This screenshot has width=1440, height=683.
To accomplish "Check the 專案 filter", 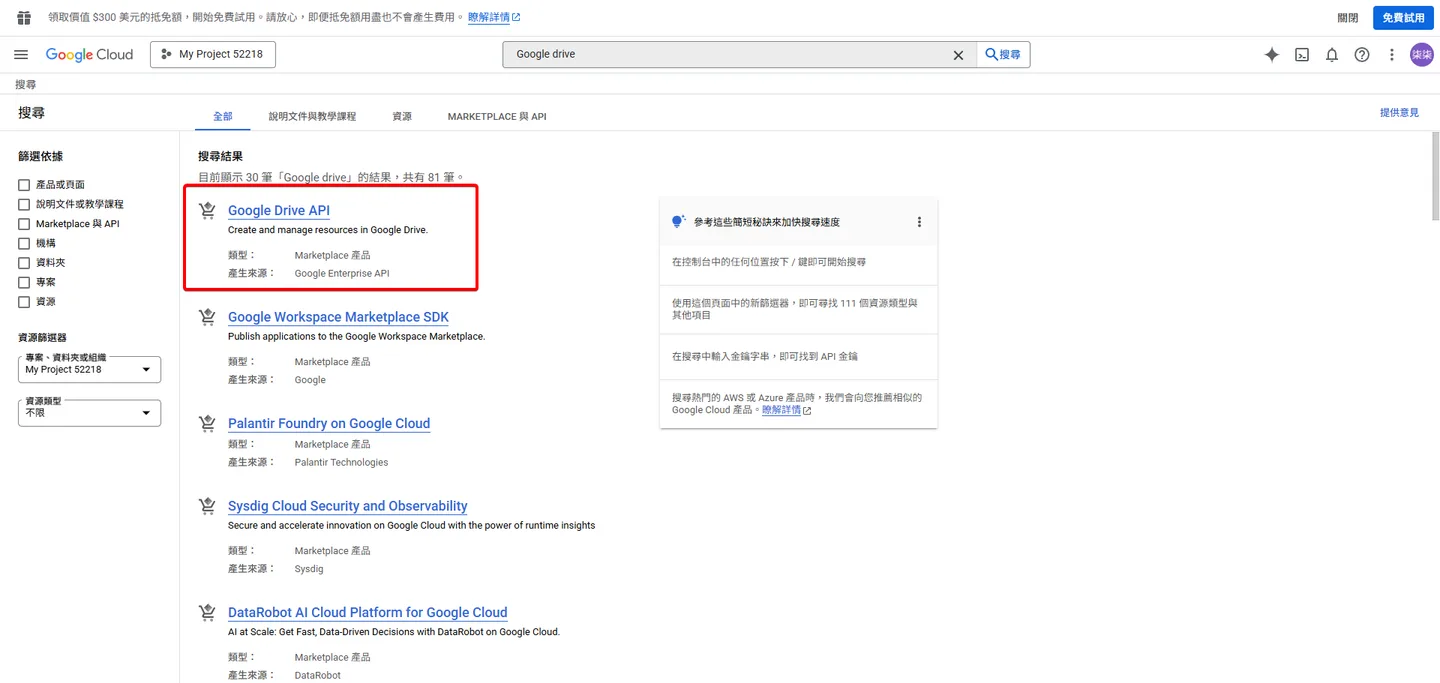I will 24,282.
